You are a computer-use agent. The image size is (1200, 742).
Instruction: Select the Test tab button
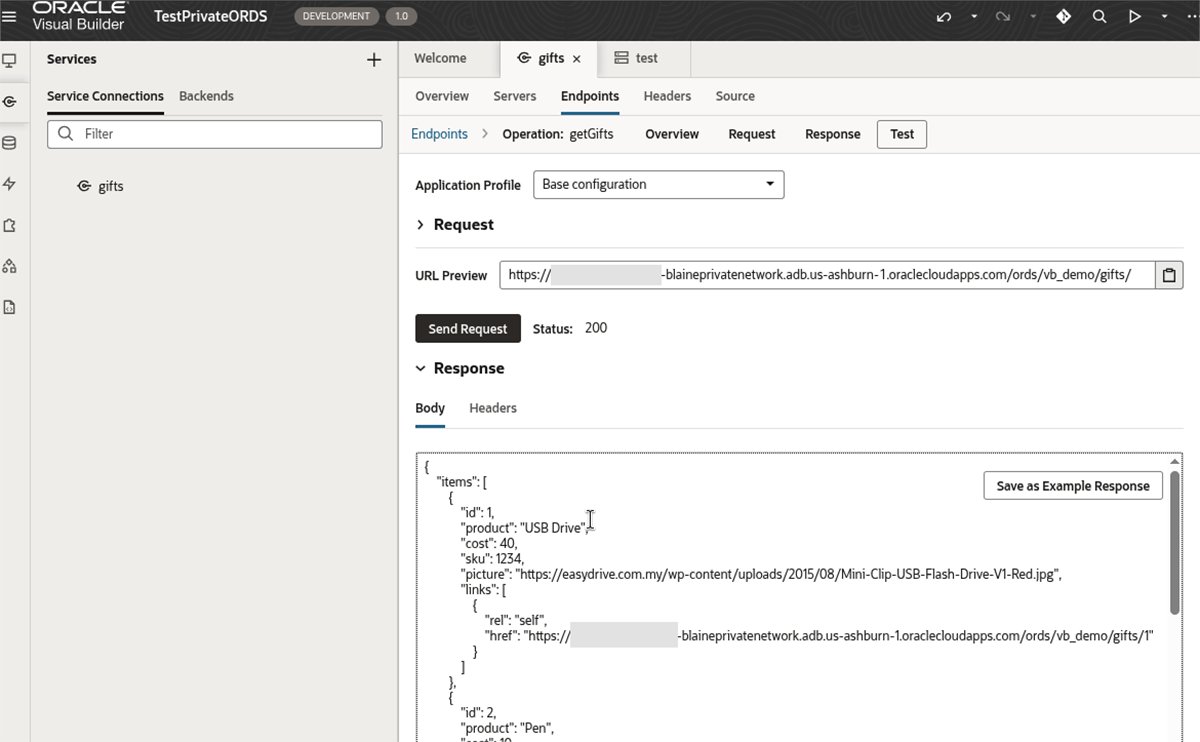pyautogui.click(x=902, y=134)
